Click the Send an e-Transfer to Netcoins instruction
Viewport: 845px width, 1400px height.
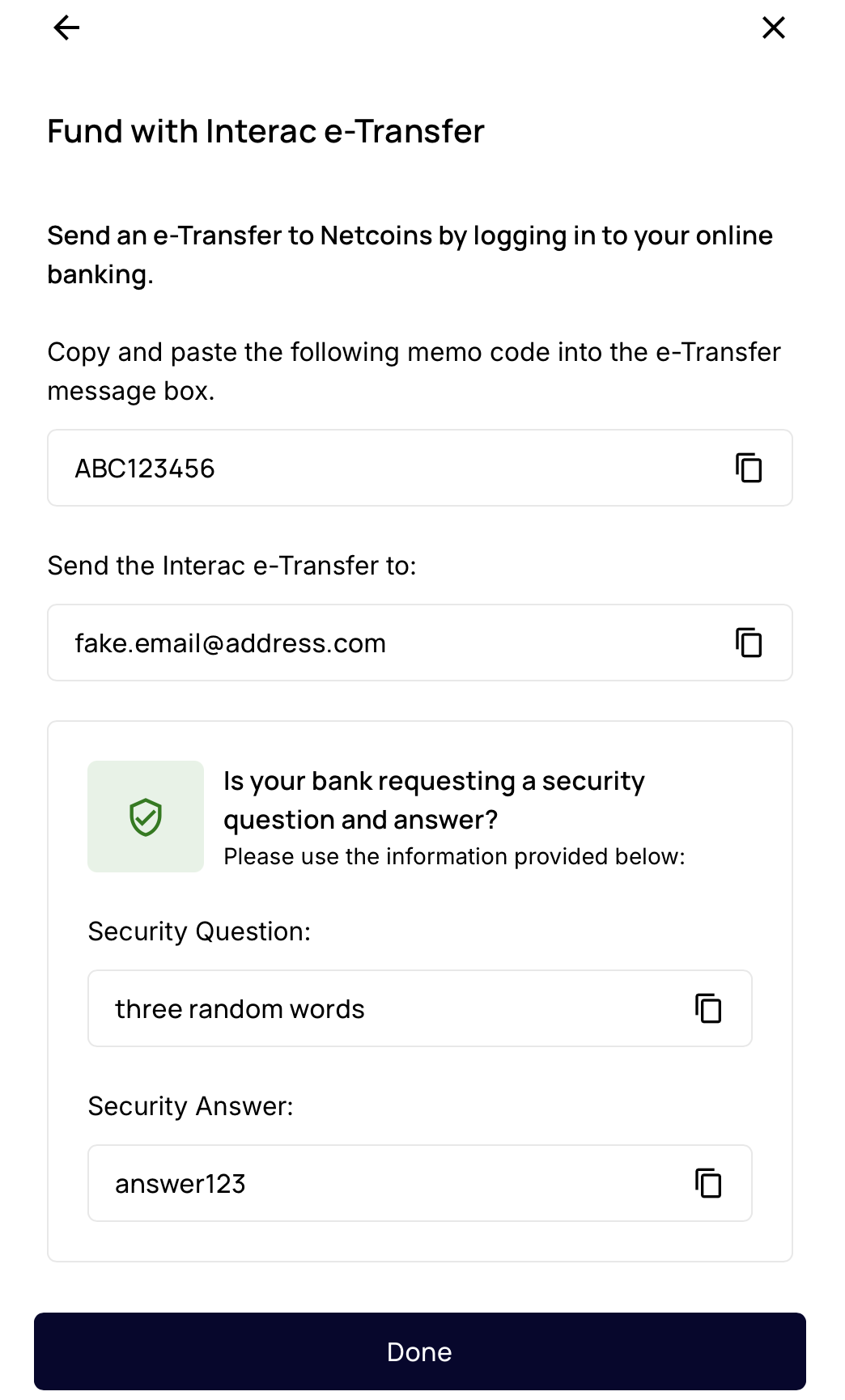[410, 255]
